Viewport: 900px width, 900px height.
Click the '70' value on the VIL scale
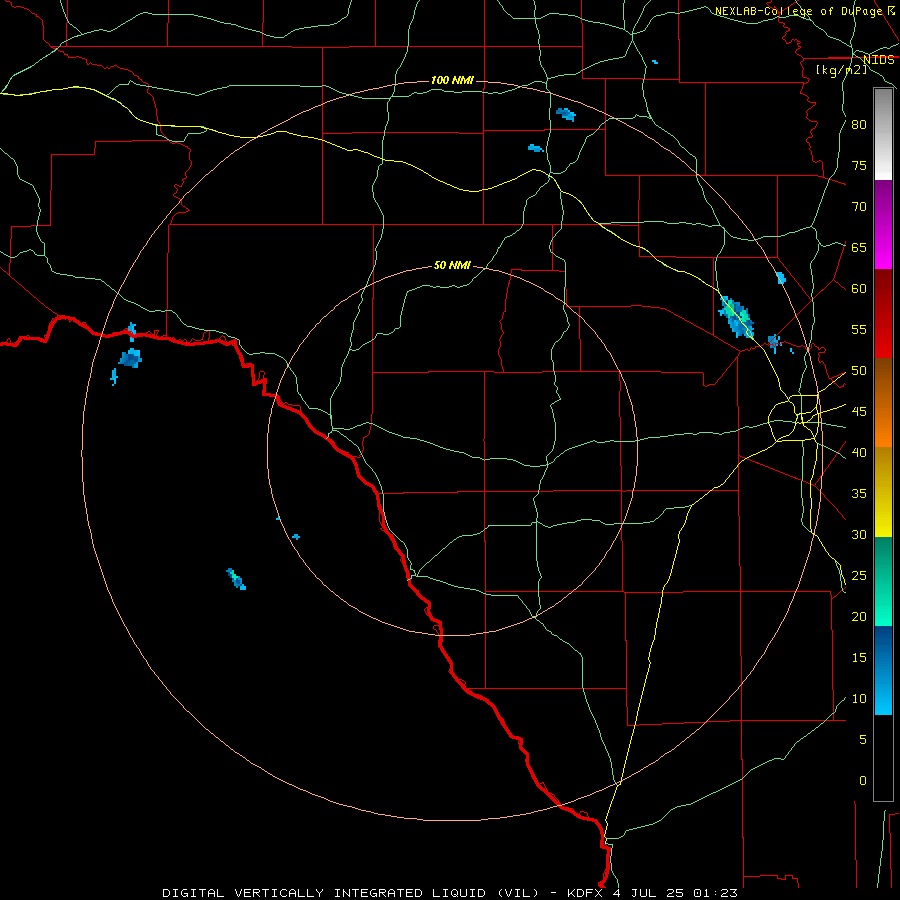click(x=859, y=207)
